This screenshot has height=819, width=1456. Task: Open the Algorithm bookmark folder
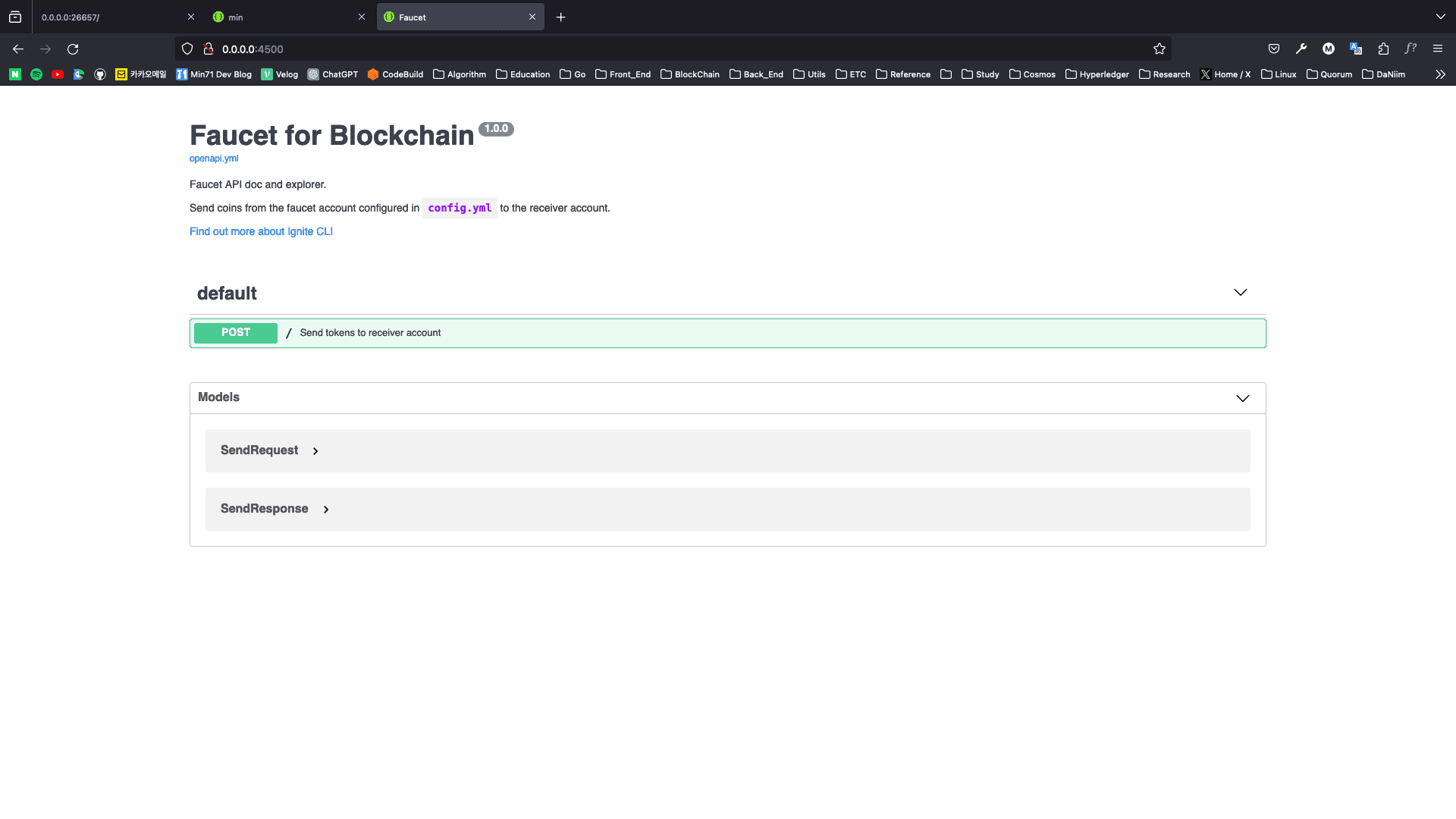460,74
